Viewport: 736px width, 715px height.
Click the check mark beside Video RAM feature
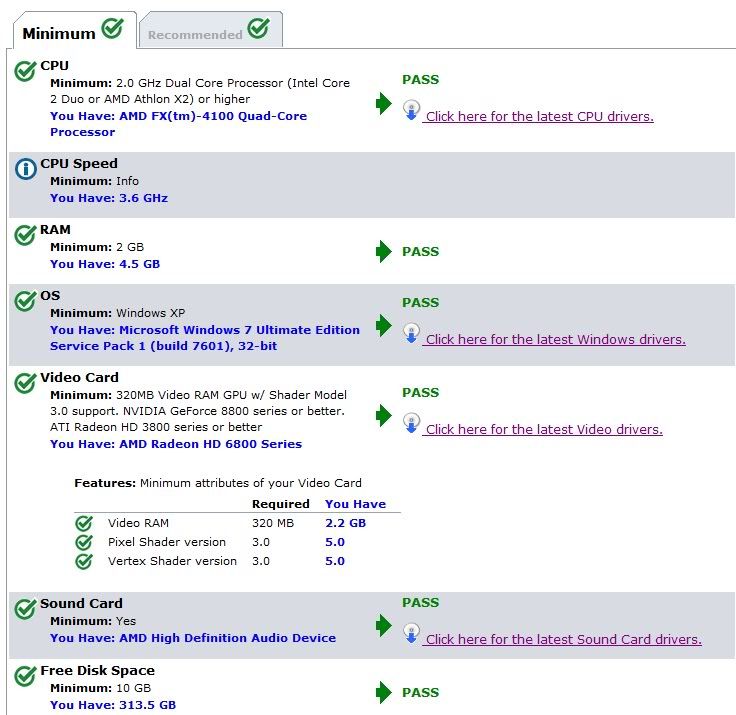coord(84,523)
